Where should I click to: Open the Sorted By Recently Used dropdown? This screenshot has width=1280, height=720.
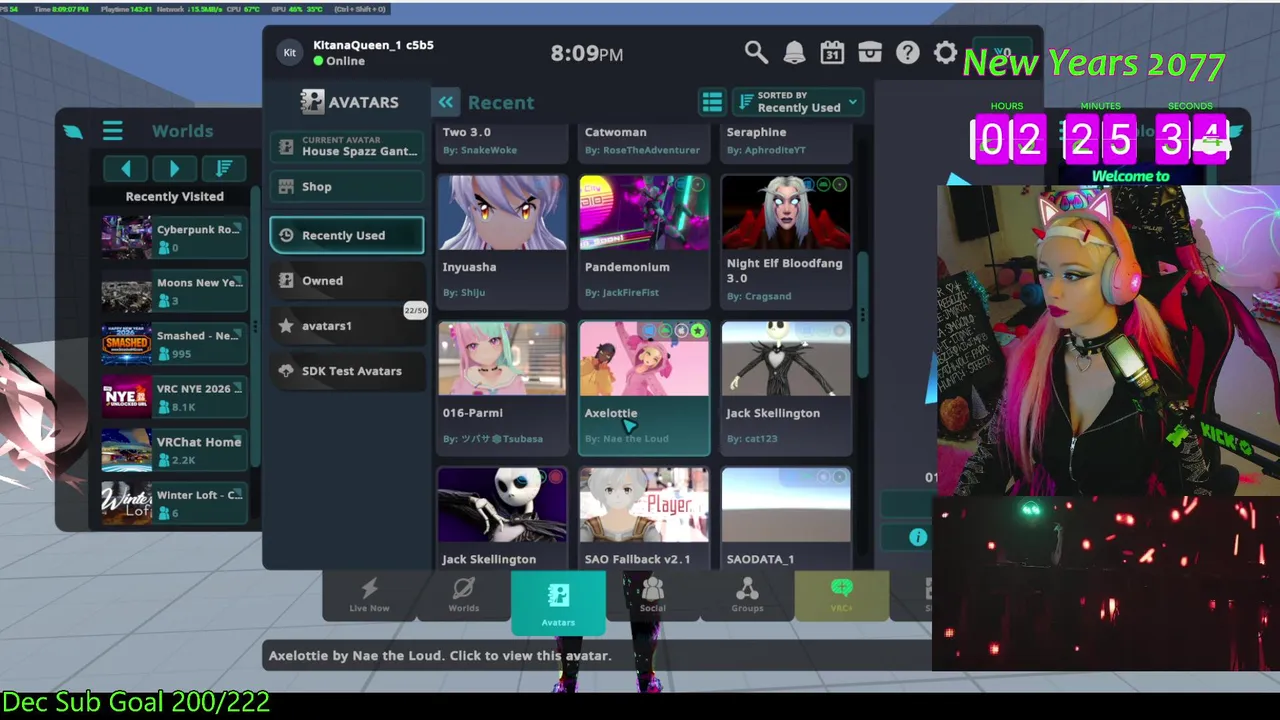(x=798, y=102)
